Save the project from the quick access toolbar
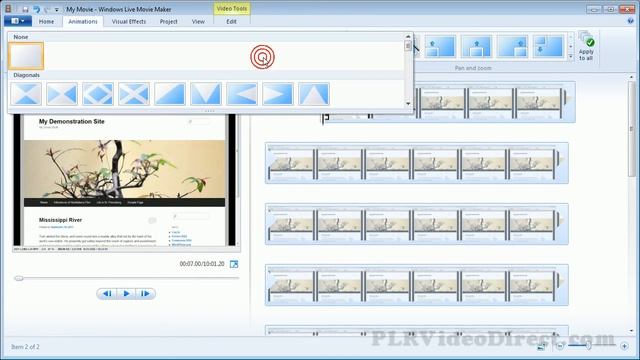 pos(25,9)
